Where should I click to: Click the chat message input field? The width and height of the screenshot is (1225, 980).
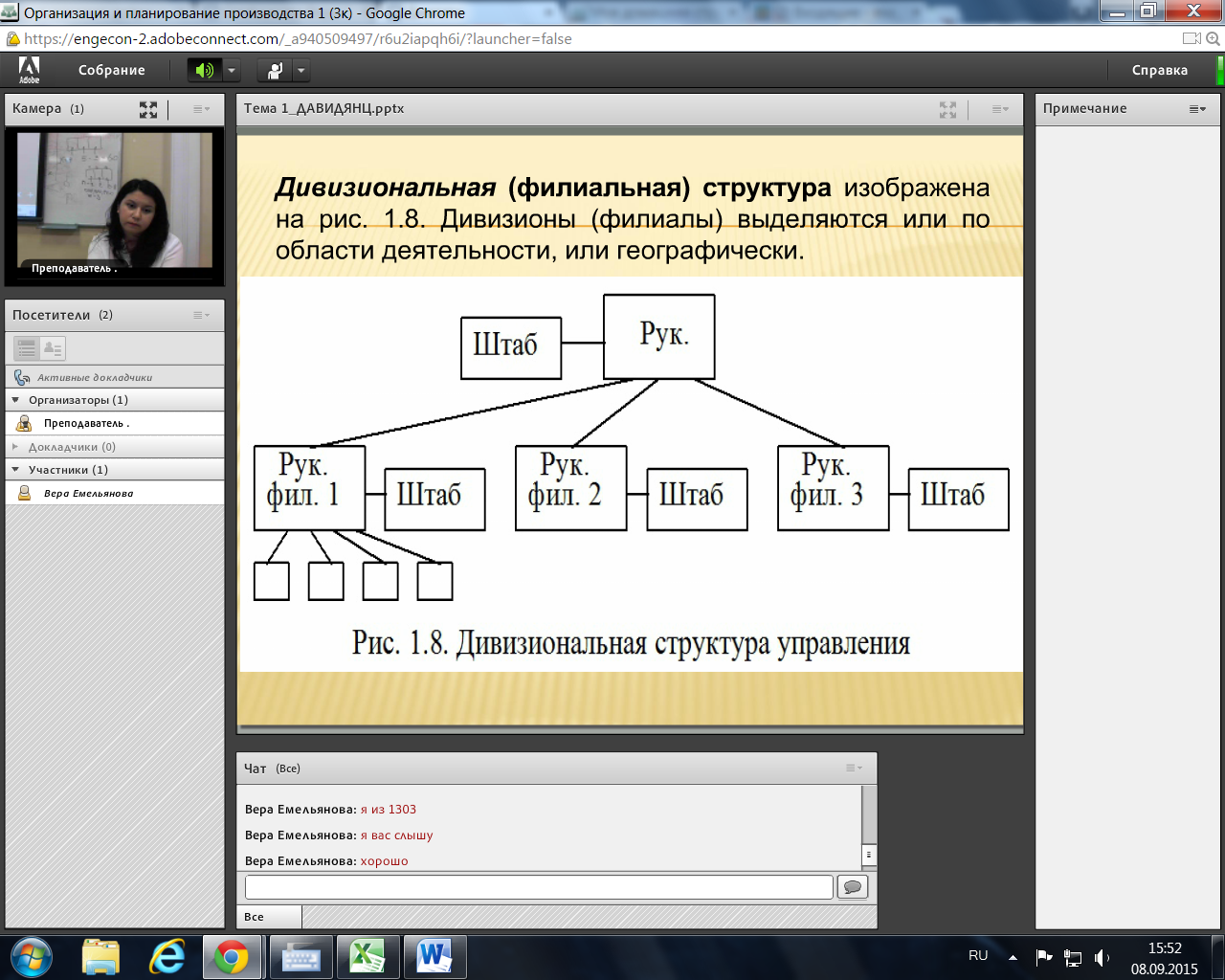pos(539,887)
